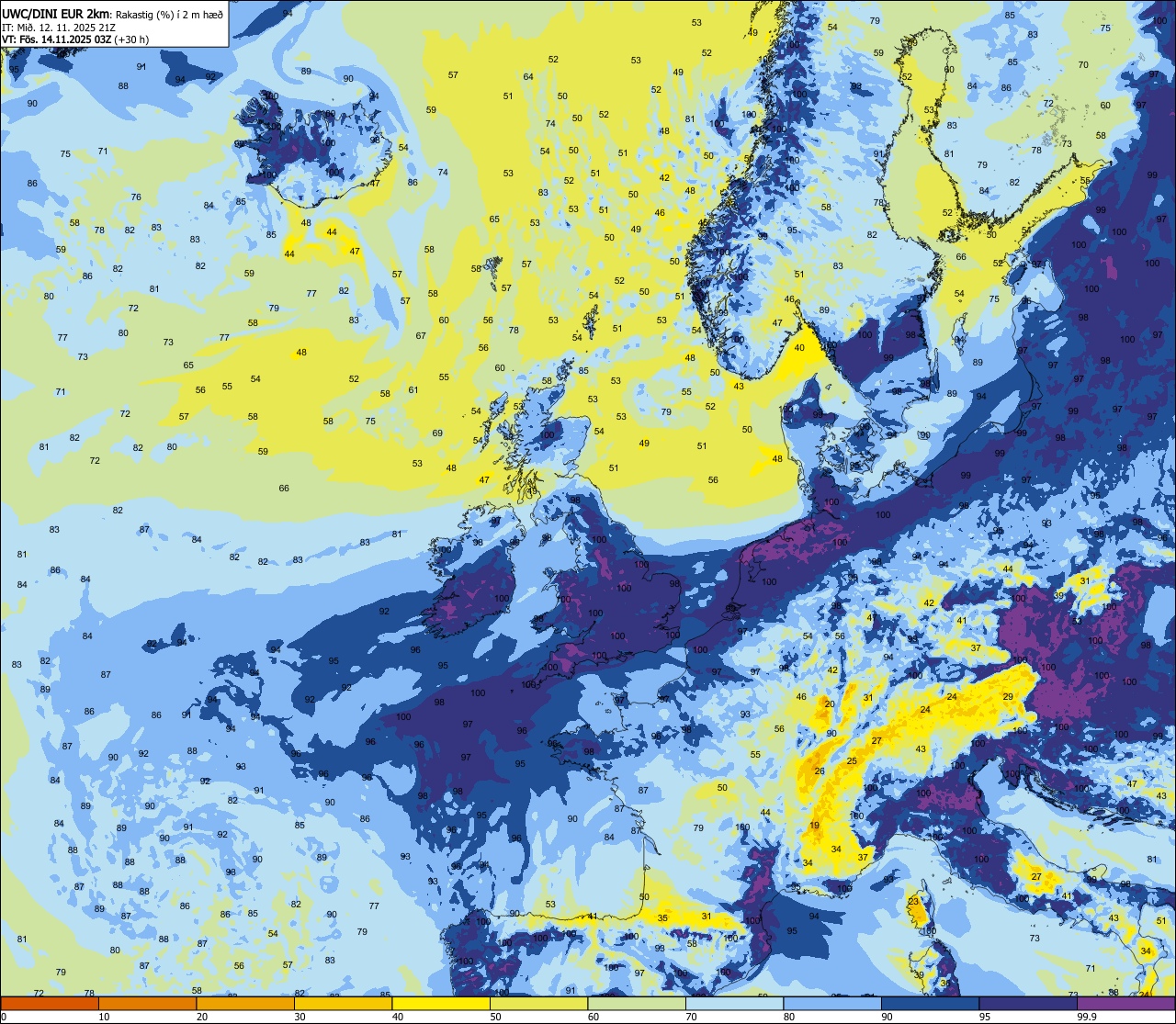This screenshot has height=1024, width=1176.
Task: Click the '99.9' legend tick label
Action: tap(1087, 1017)
